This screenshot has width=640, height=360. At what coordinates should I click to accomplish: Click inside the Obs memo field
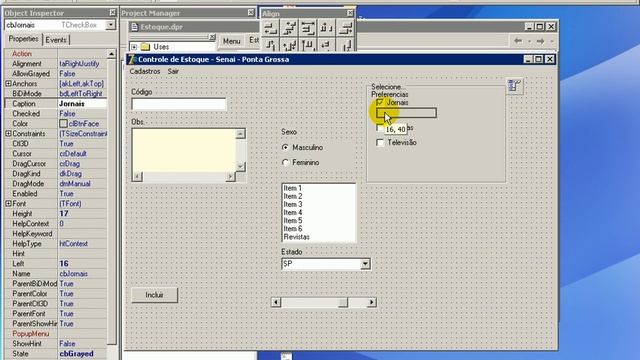pyautogui.click(x=184, y=150)
